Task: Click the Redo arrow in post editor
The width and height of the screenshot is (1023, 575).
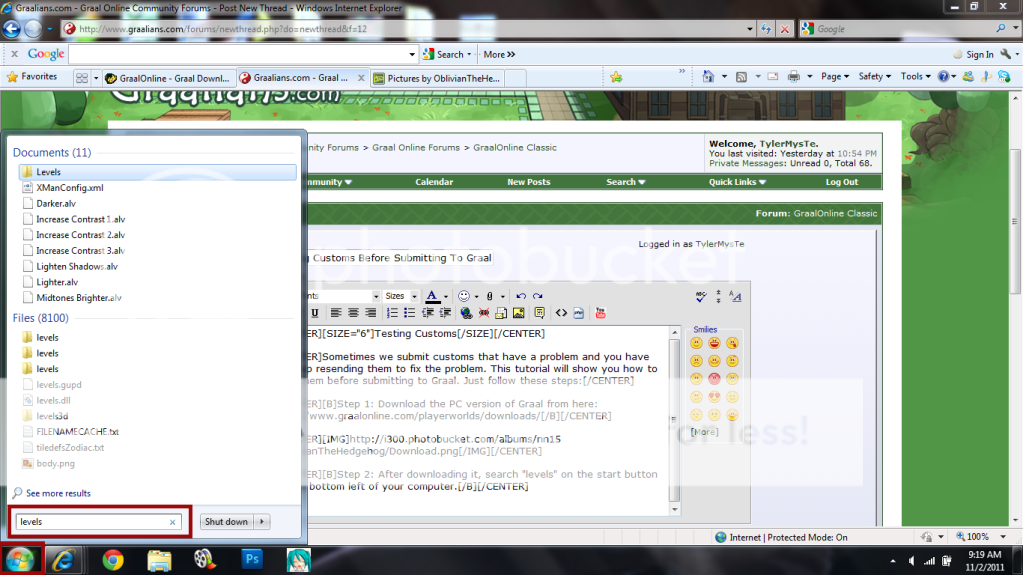Action: pyautogui.click(x=538, y=296)
